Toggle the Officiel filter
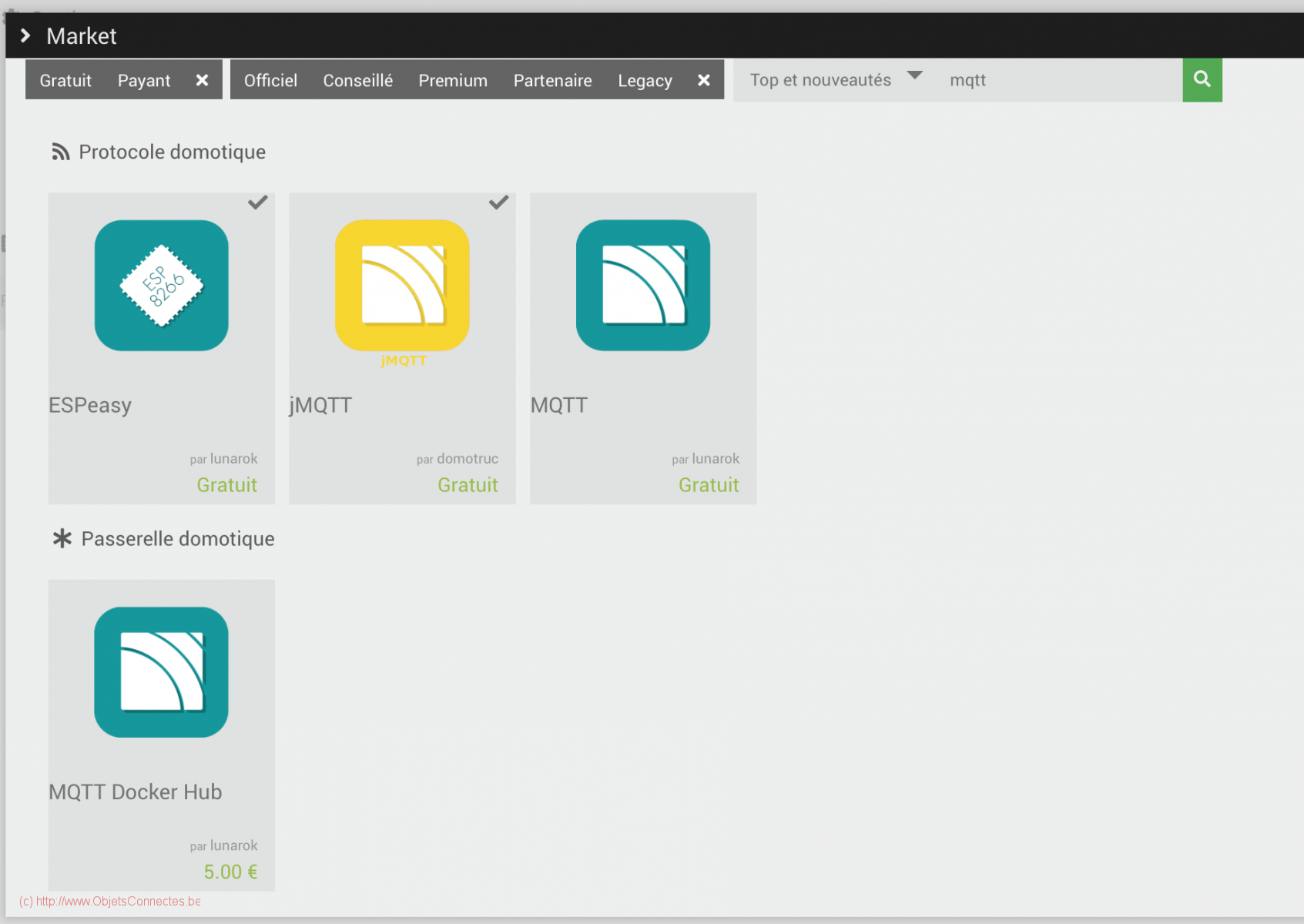Screen dimensions: 1304x924 tap(270, 80)
